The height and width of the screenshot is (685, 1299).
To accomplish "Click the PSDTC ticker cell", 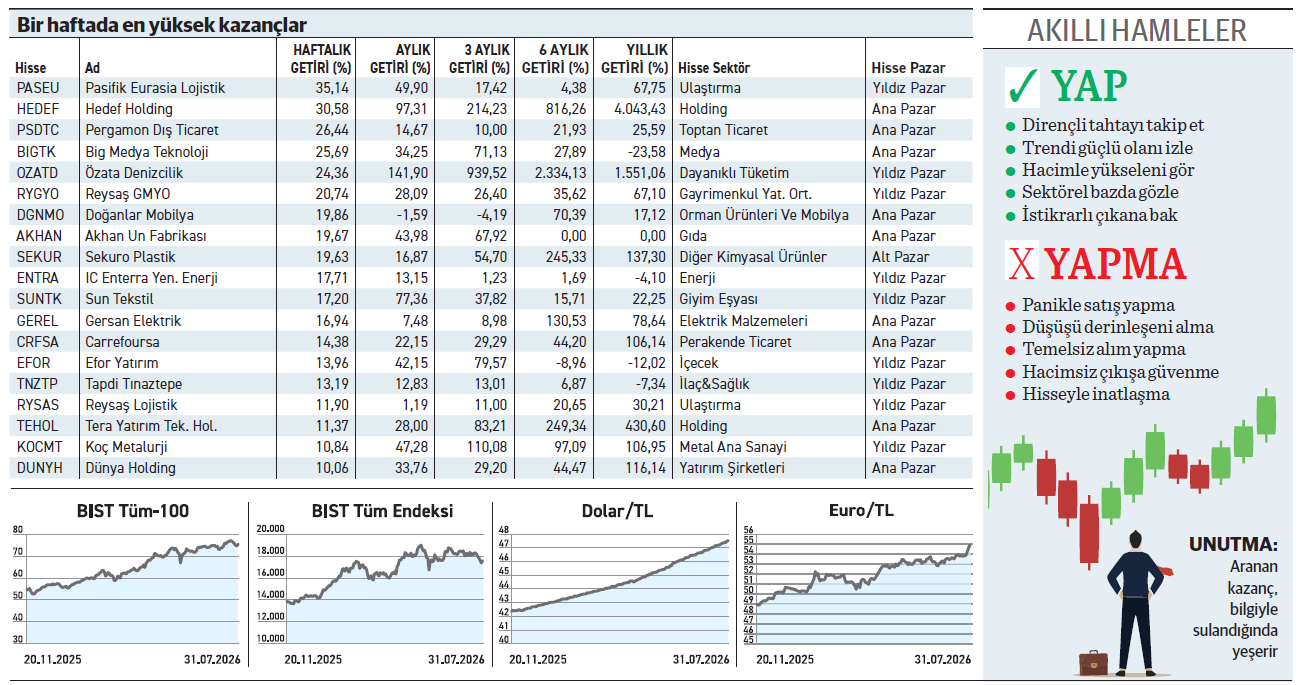I will [37, 130].
